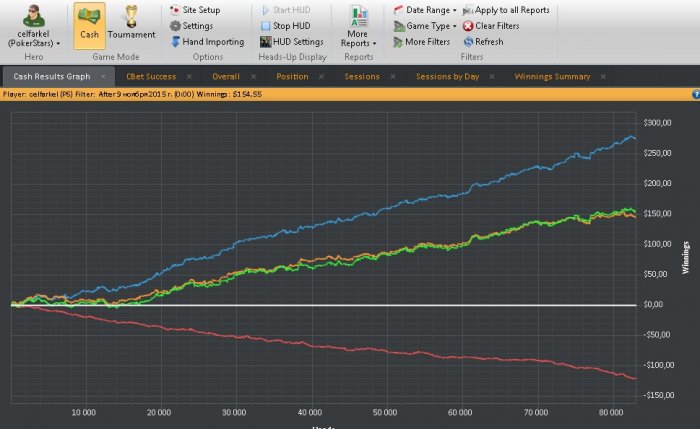Clear Filters with the red X

tap(491, 26)
